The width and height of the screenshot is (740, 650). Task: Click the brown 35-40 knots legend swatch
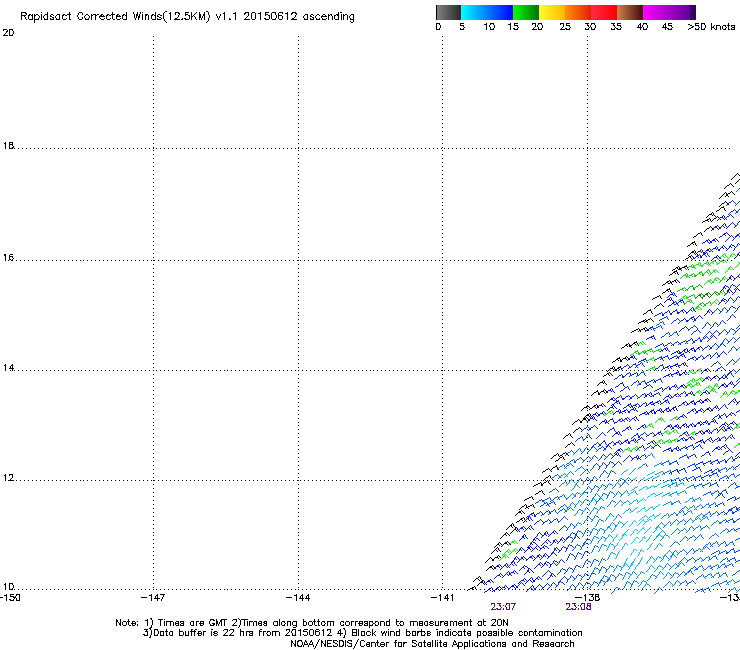tap(630, 12)
